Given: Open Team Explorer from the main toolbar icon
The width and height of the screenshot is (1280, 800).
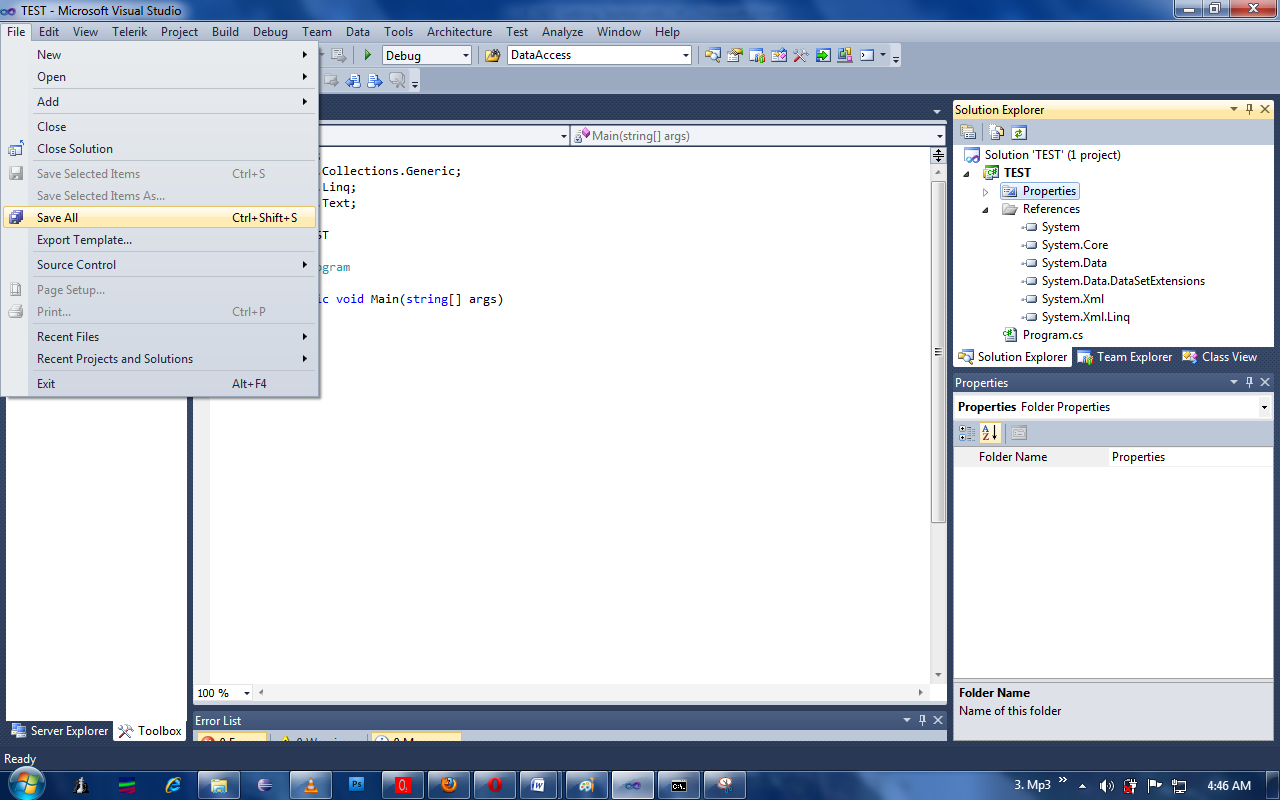Looking at the screenshot, I should [x=757, y=56].
